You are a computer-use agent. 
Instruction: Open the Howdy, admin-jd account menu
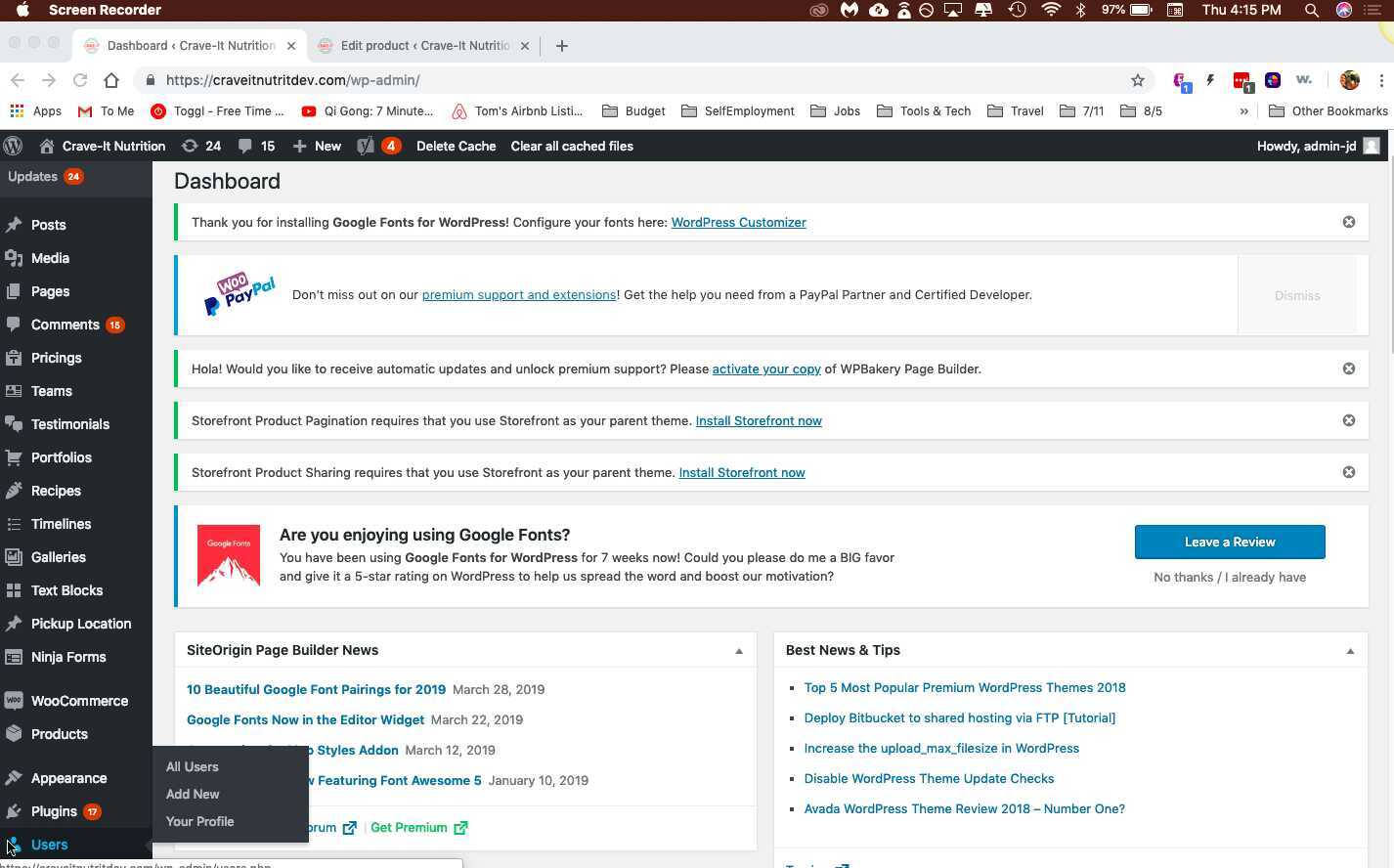[1318, 146]
